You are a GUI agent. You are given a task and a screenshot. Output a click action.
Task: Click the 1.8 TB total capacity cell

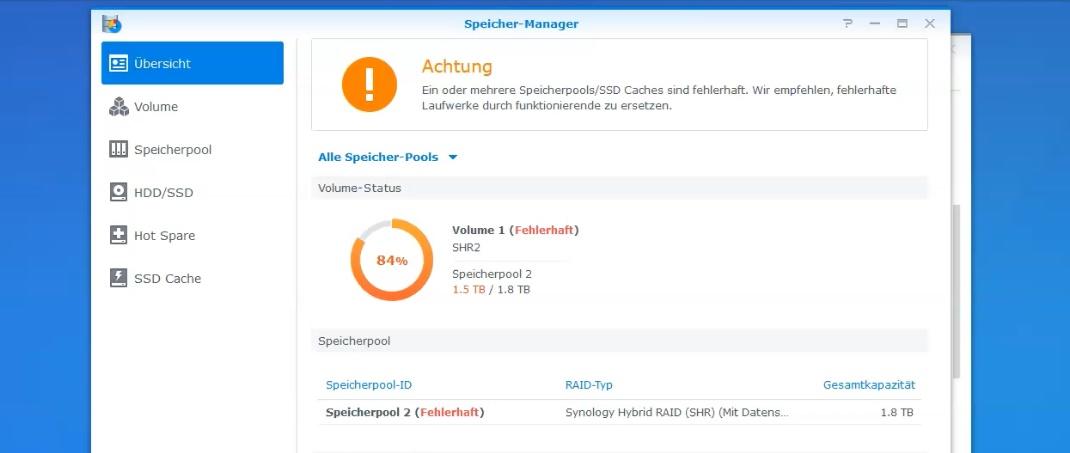pos(897,413)
